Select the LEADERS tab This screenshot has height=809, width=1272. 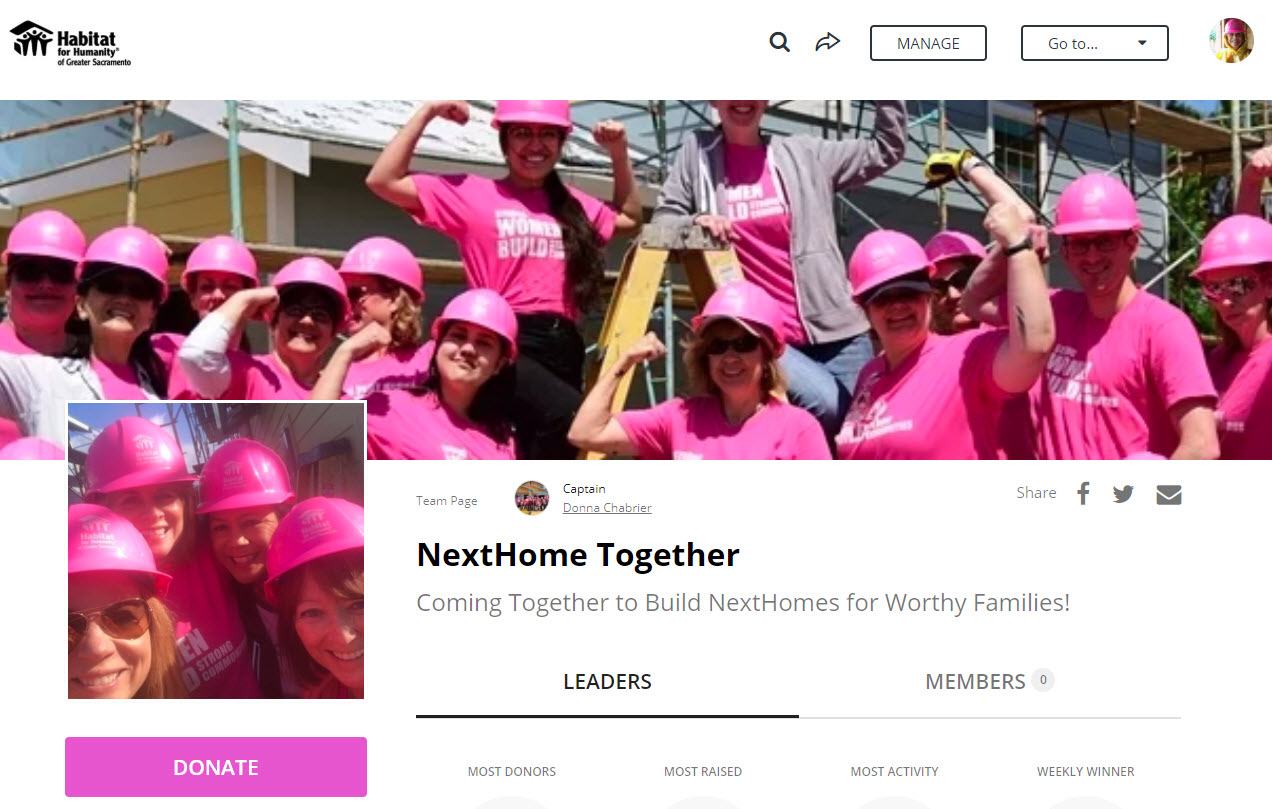coord(607,682)
